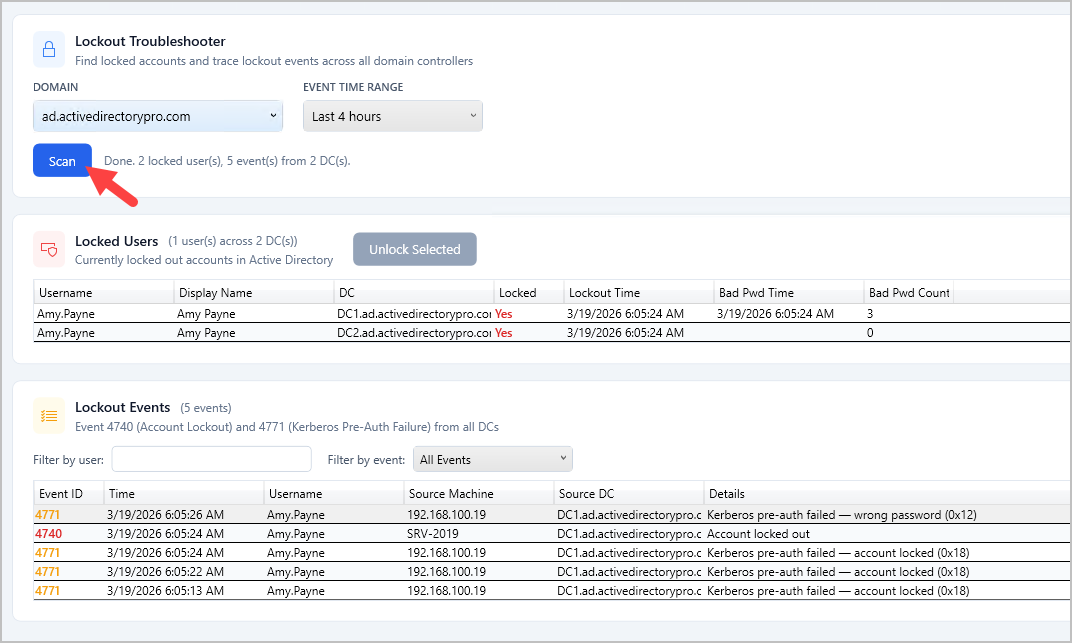Sort Locked Users by Username column header
This screenshot has height=643, width=1072.
(103, 293)
